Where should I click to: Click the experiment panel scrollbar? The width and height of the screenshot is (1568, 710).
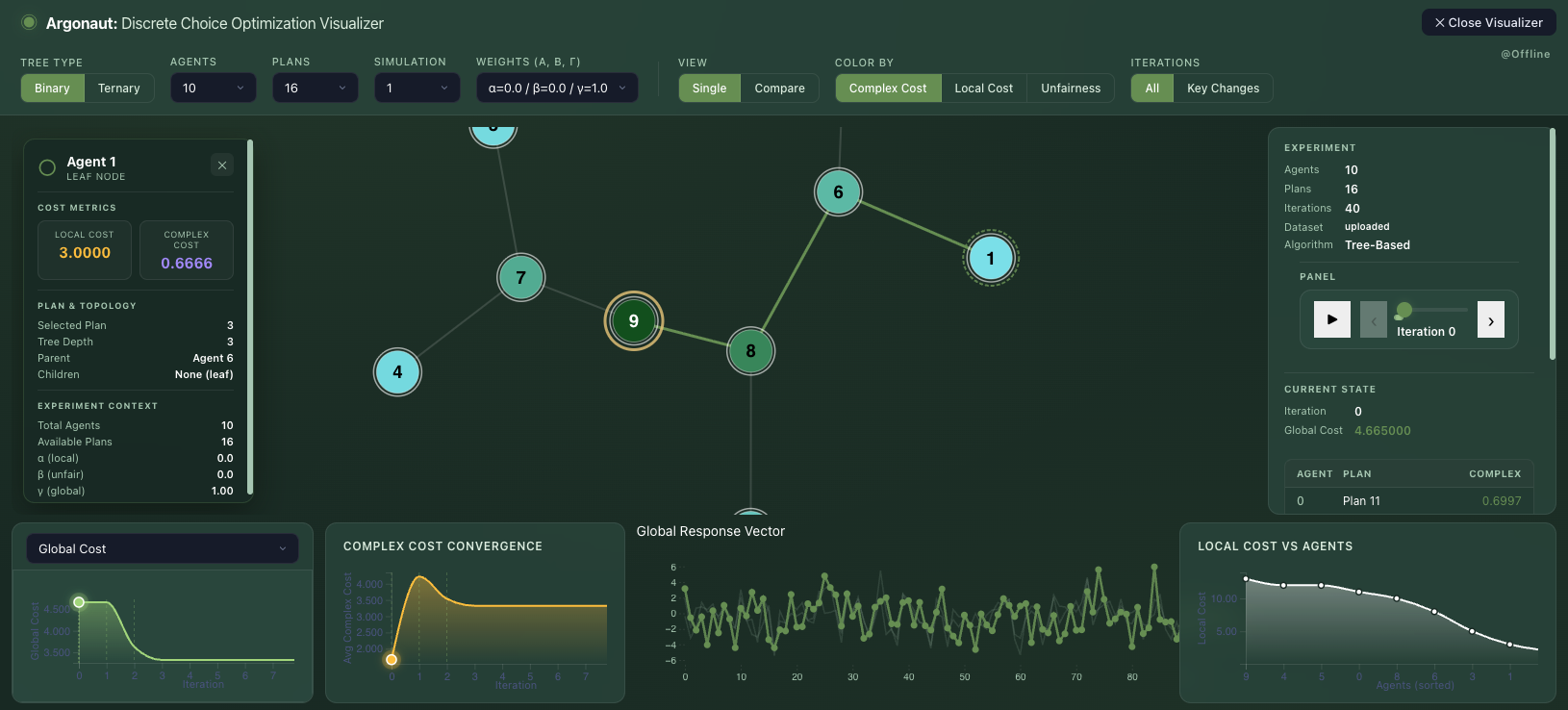click(1553, 245)
